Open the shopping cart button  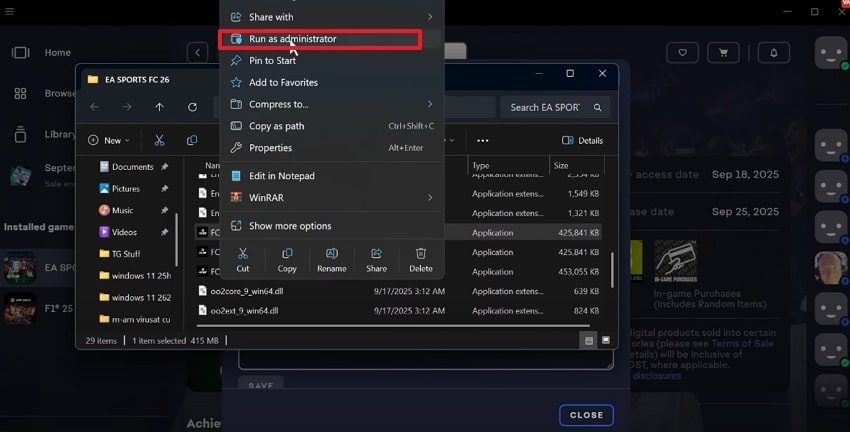pos(723,53)
